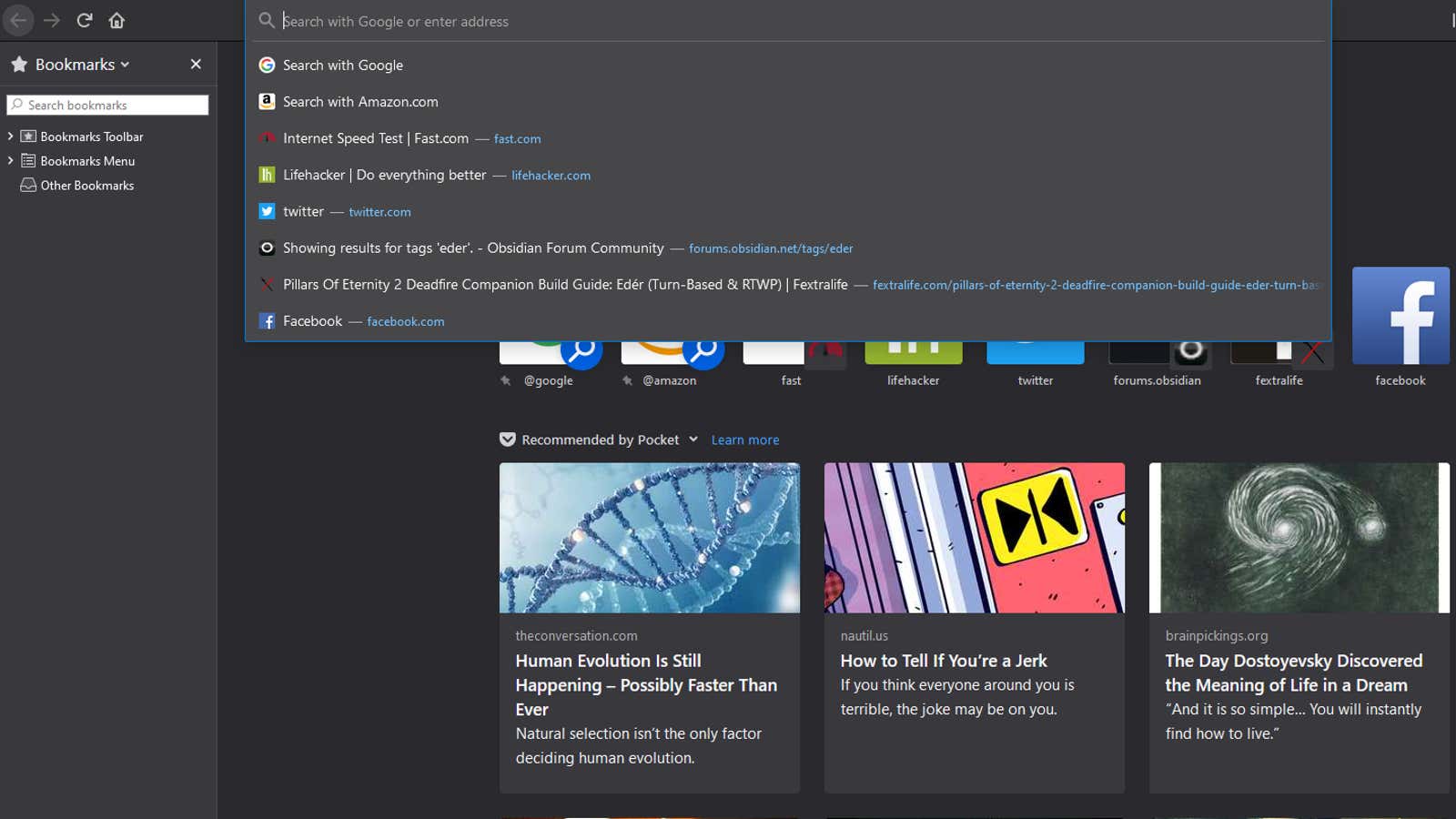The height and width of the screenshot is (819, 1456).
Task: Open the twitter suggestion
Action: [x=788, y=211]
